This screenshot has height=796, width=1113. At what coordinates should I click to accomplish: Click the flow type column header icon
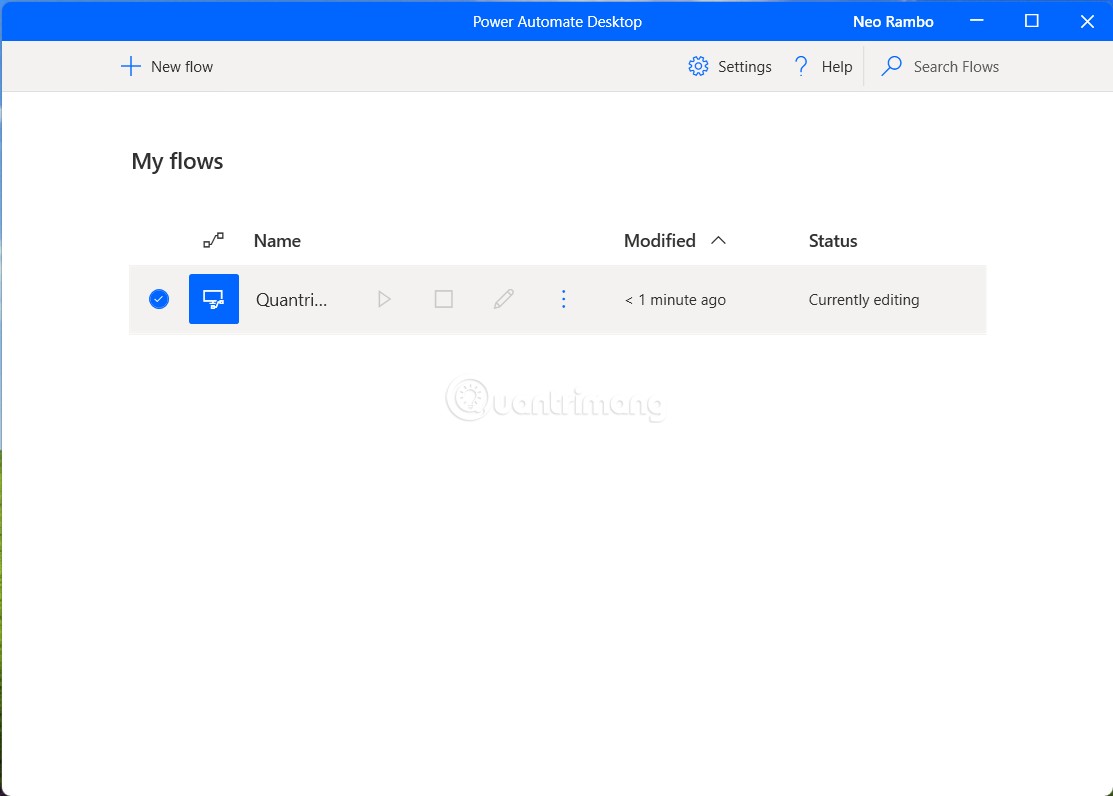(214, 240)
